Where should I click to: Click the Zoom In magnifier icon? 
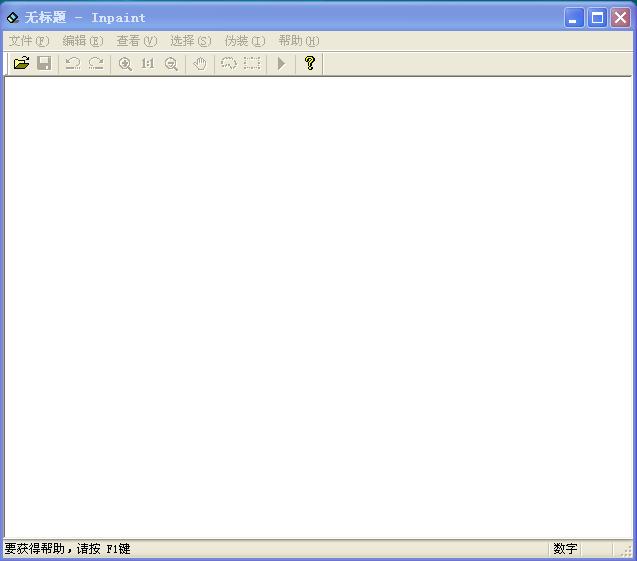125,63
